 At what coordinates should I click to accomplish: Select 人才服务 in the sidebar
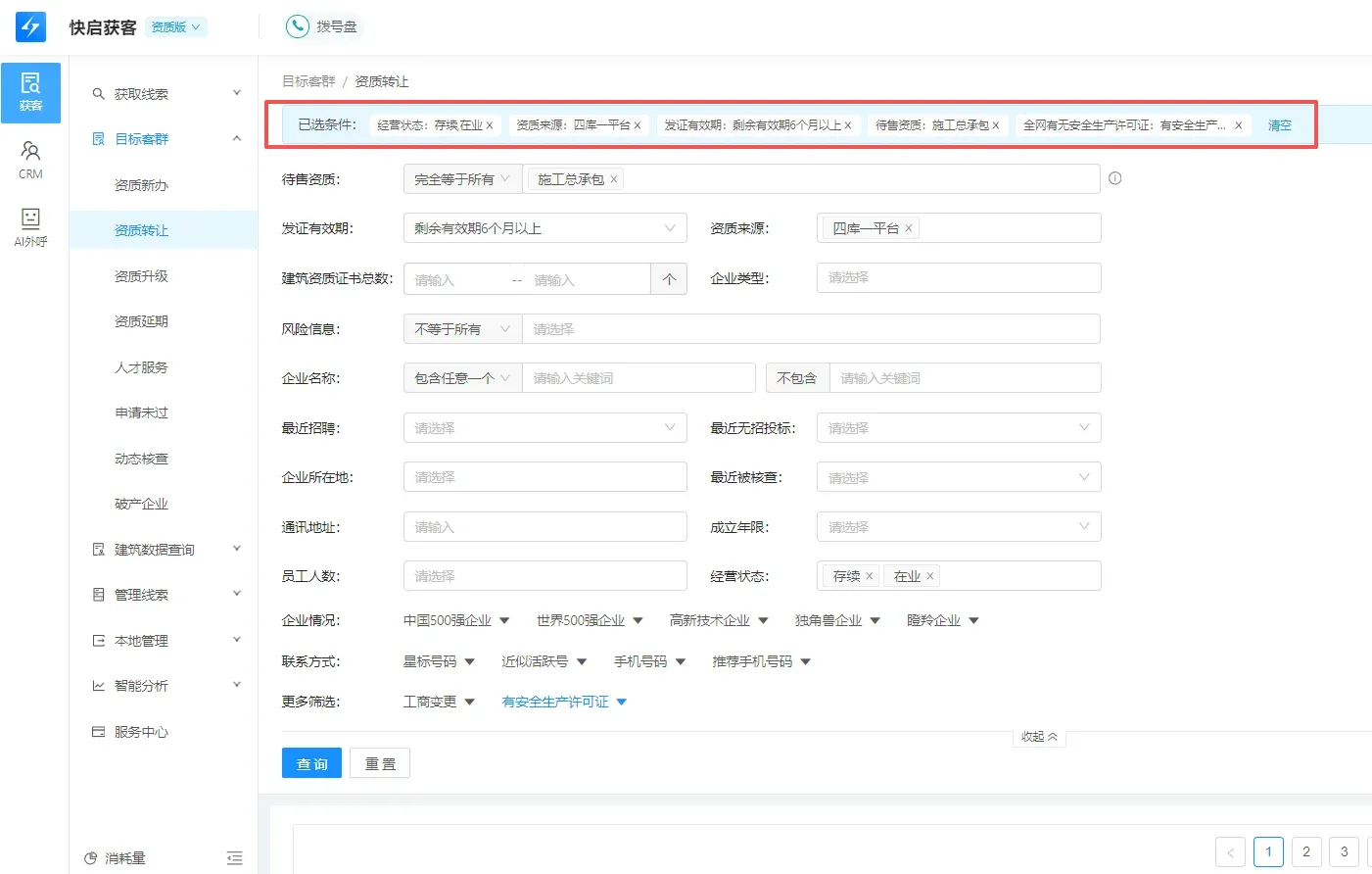(141, 367)
